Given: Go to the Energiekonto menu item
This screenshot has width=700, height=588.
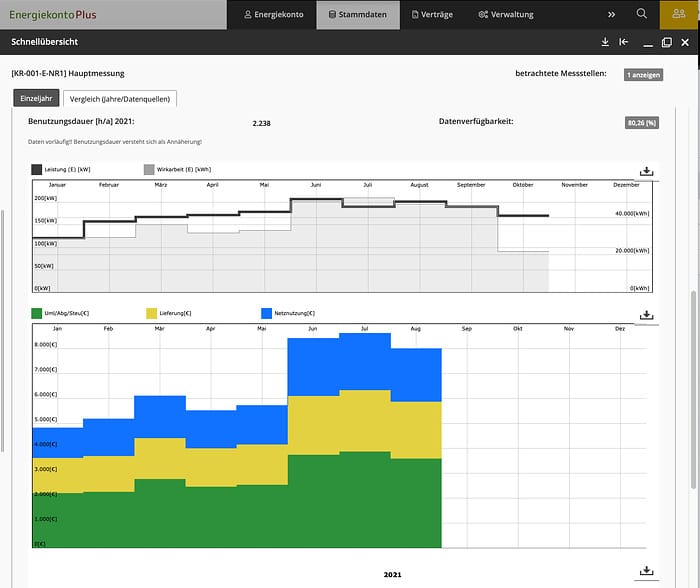Looking at the screenshot, I should pyautogui.click(x=272, y=14).
